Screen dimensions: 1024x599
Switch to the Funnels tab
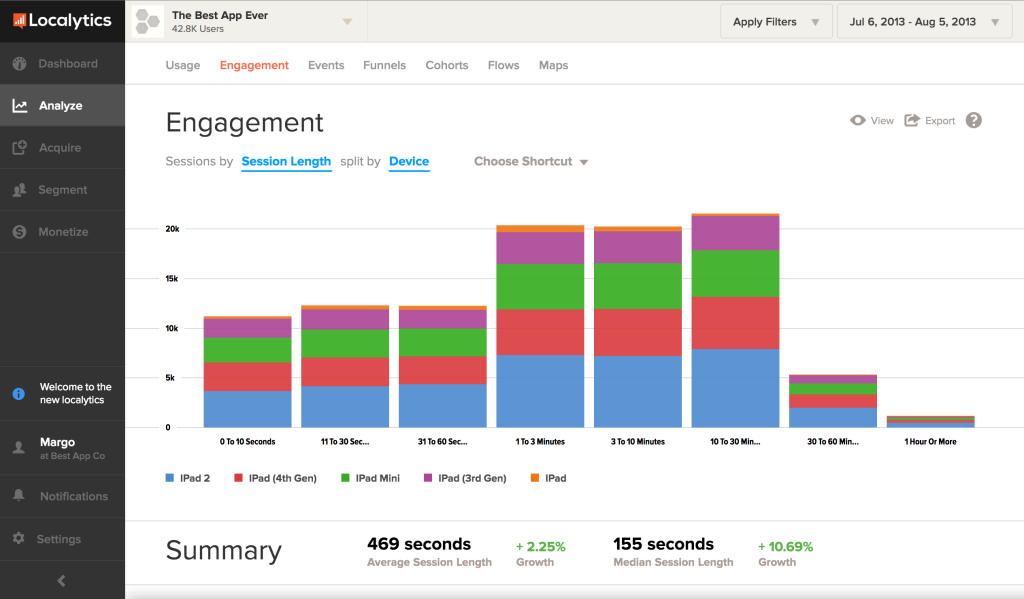click(x=384, y=65)
